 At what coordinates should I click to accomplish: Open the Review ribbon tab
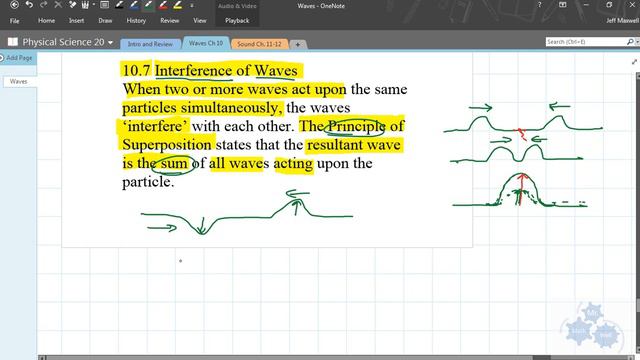169,20
